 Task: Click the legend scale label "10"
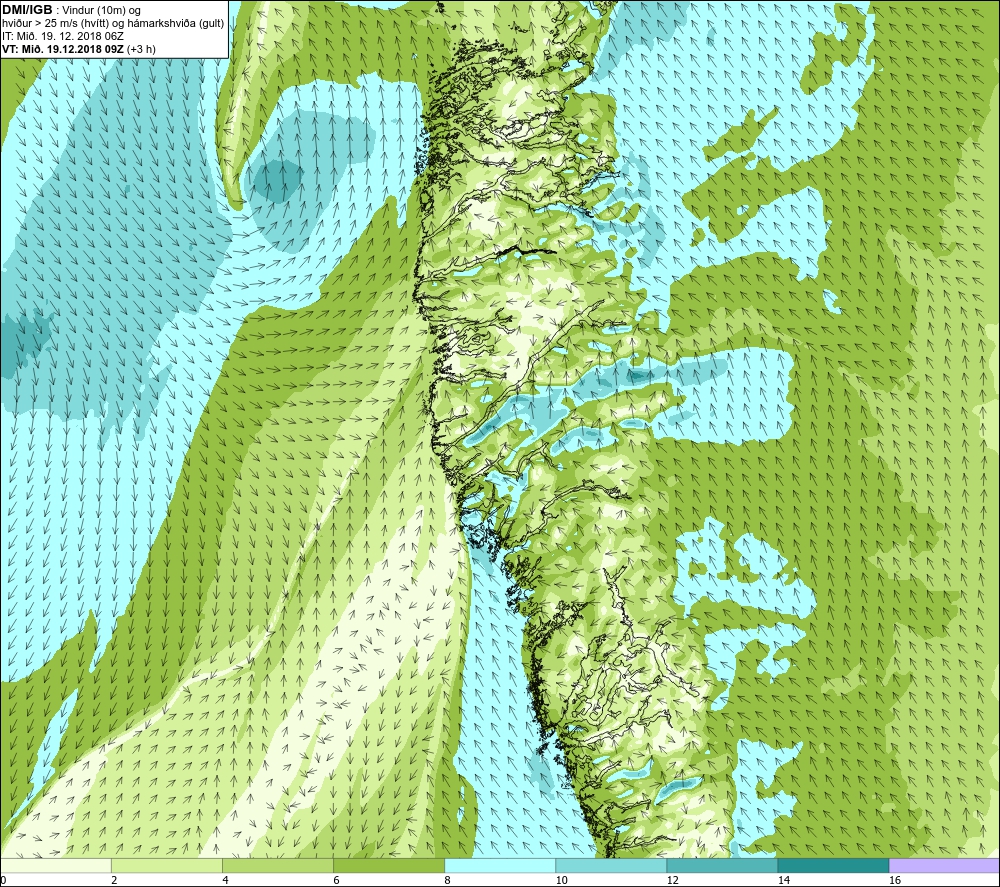561,881
